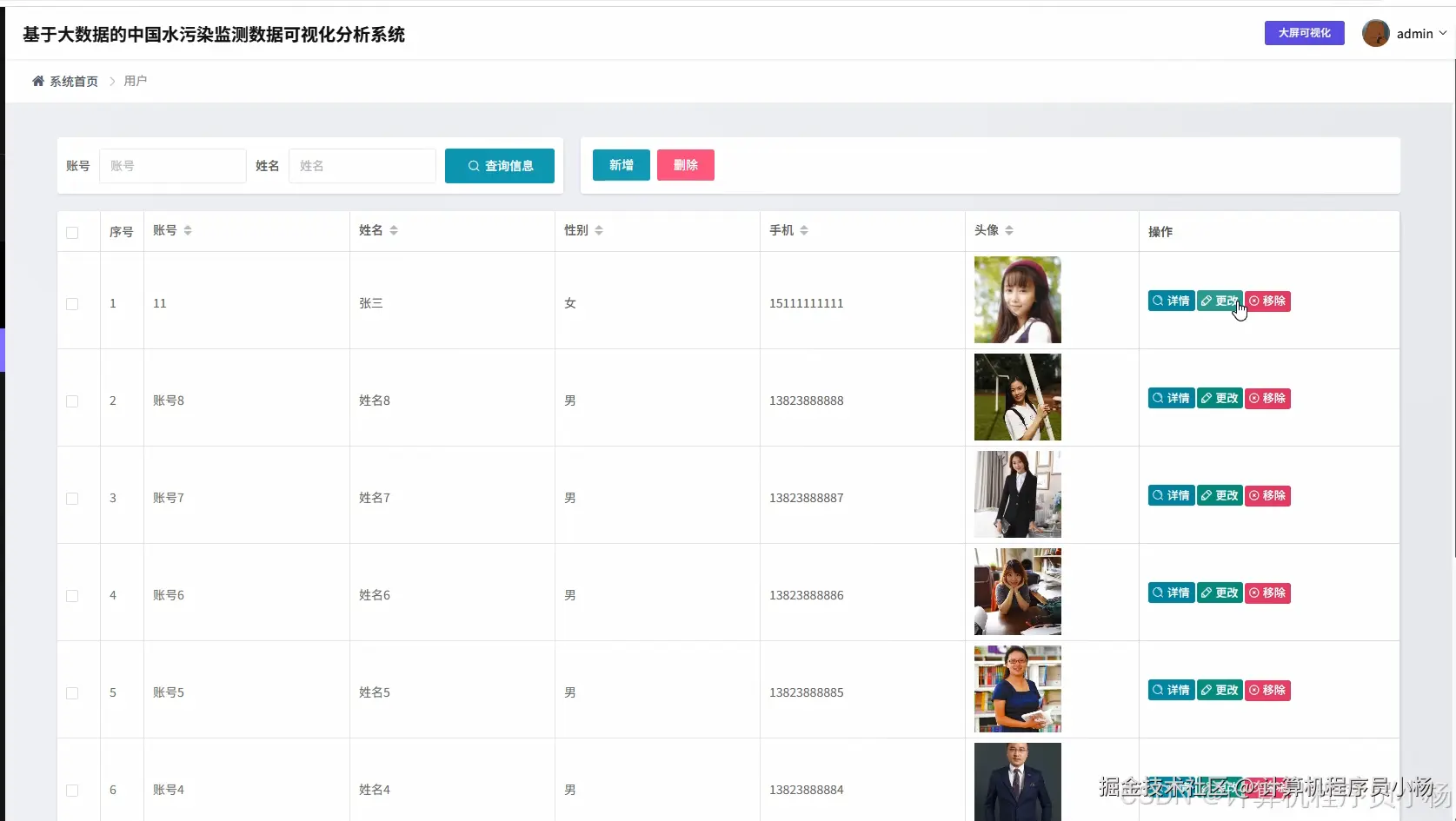Sort by the 账号 column arrows
Image resolution: width=1456 pixels, height=821 pixels.
coord(188,230)
